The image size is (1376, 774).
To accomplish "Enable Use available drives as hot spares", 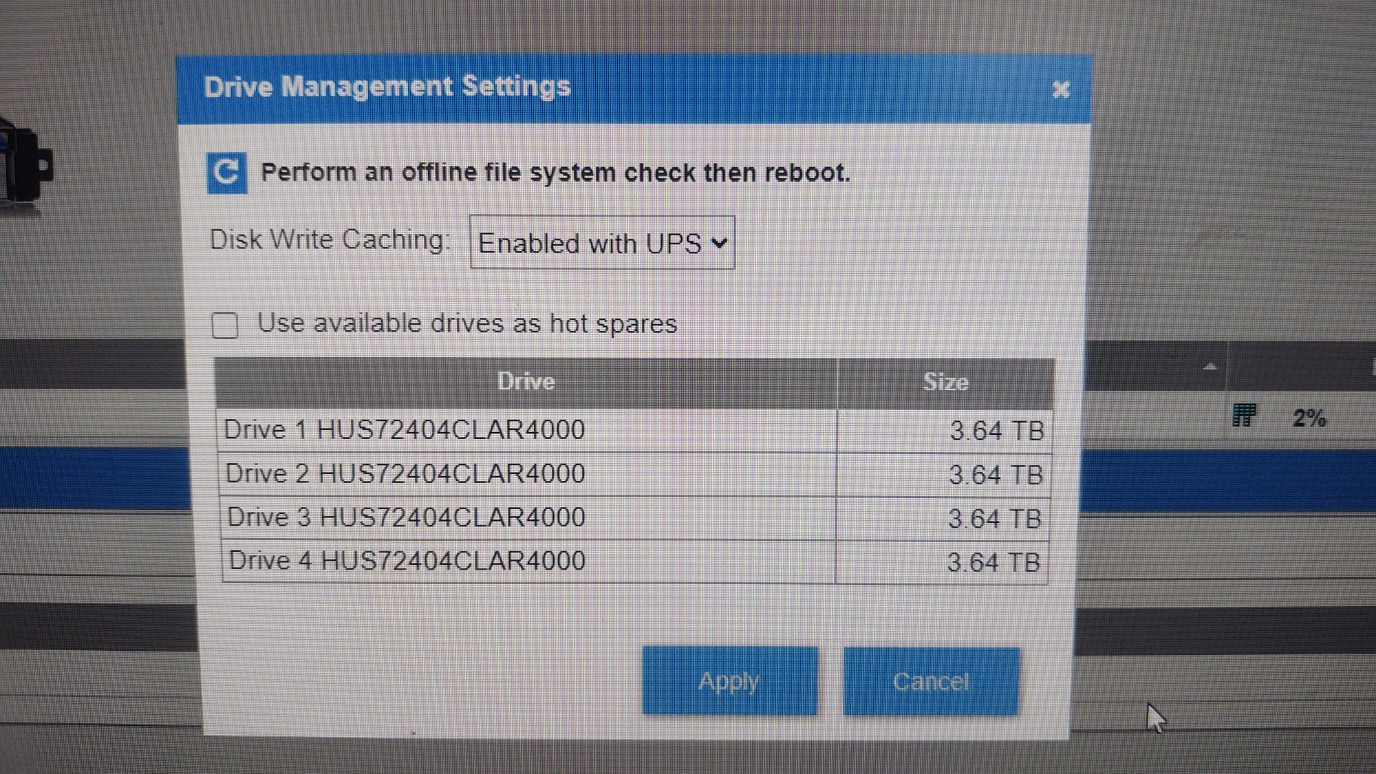I will click(226, 325).
